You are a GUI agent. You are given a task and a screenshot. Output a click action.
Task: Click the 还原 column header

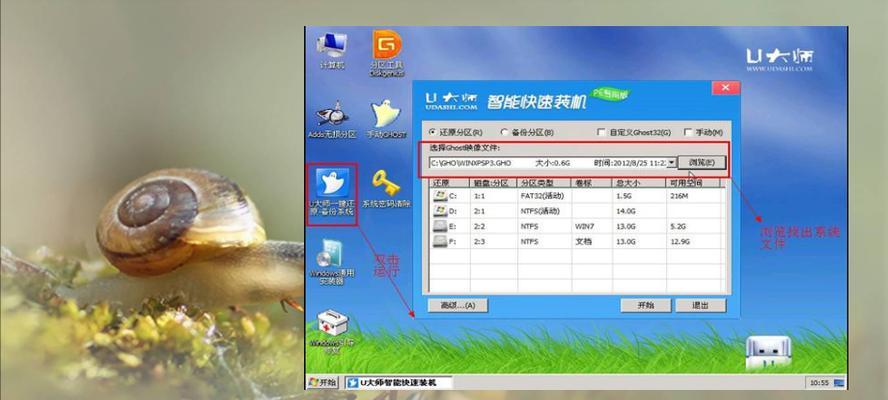pos(450,183)
